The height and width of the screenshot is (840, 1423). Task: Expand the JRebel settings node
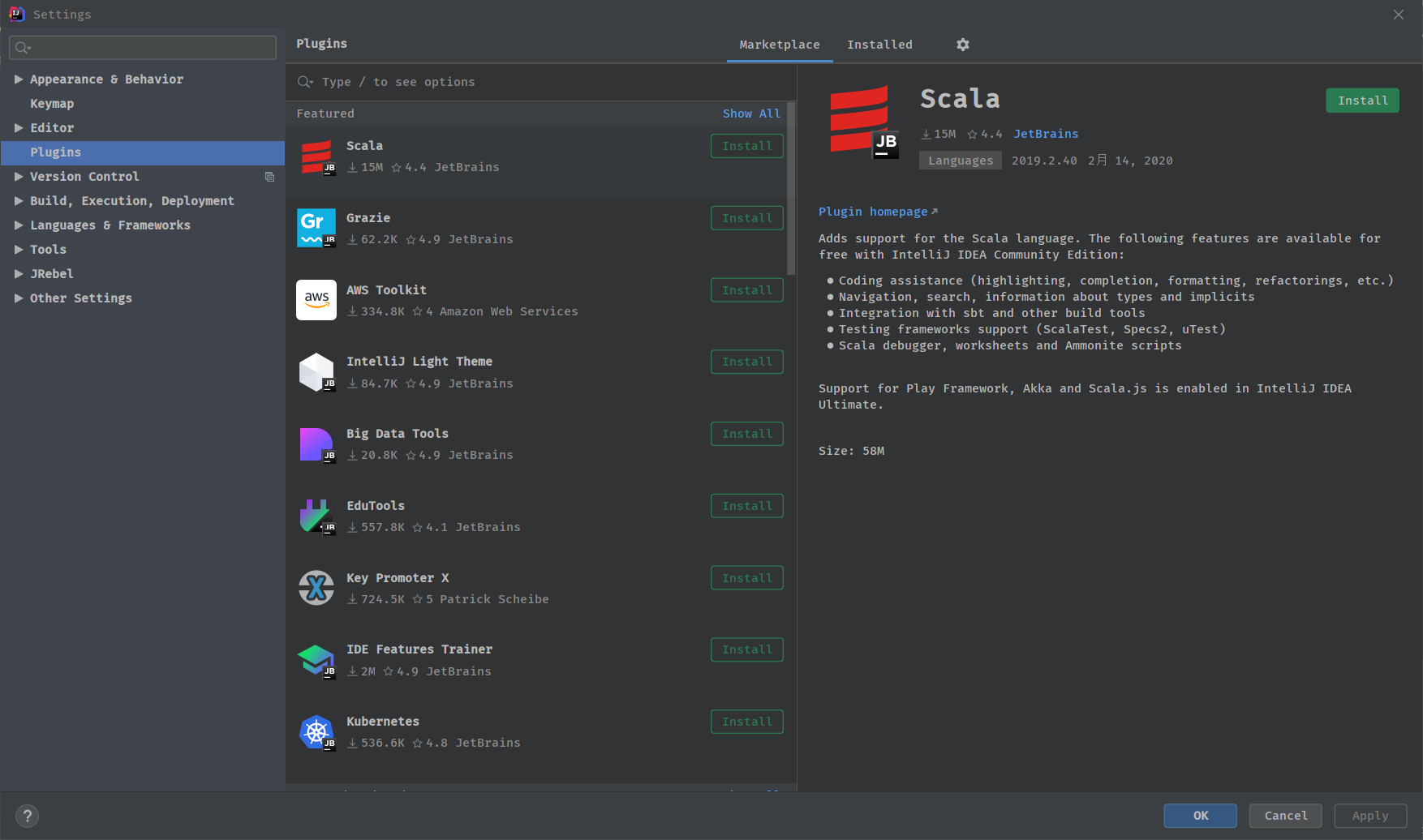(x=19, y=274)
